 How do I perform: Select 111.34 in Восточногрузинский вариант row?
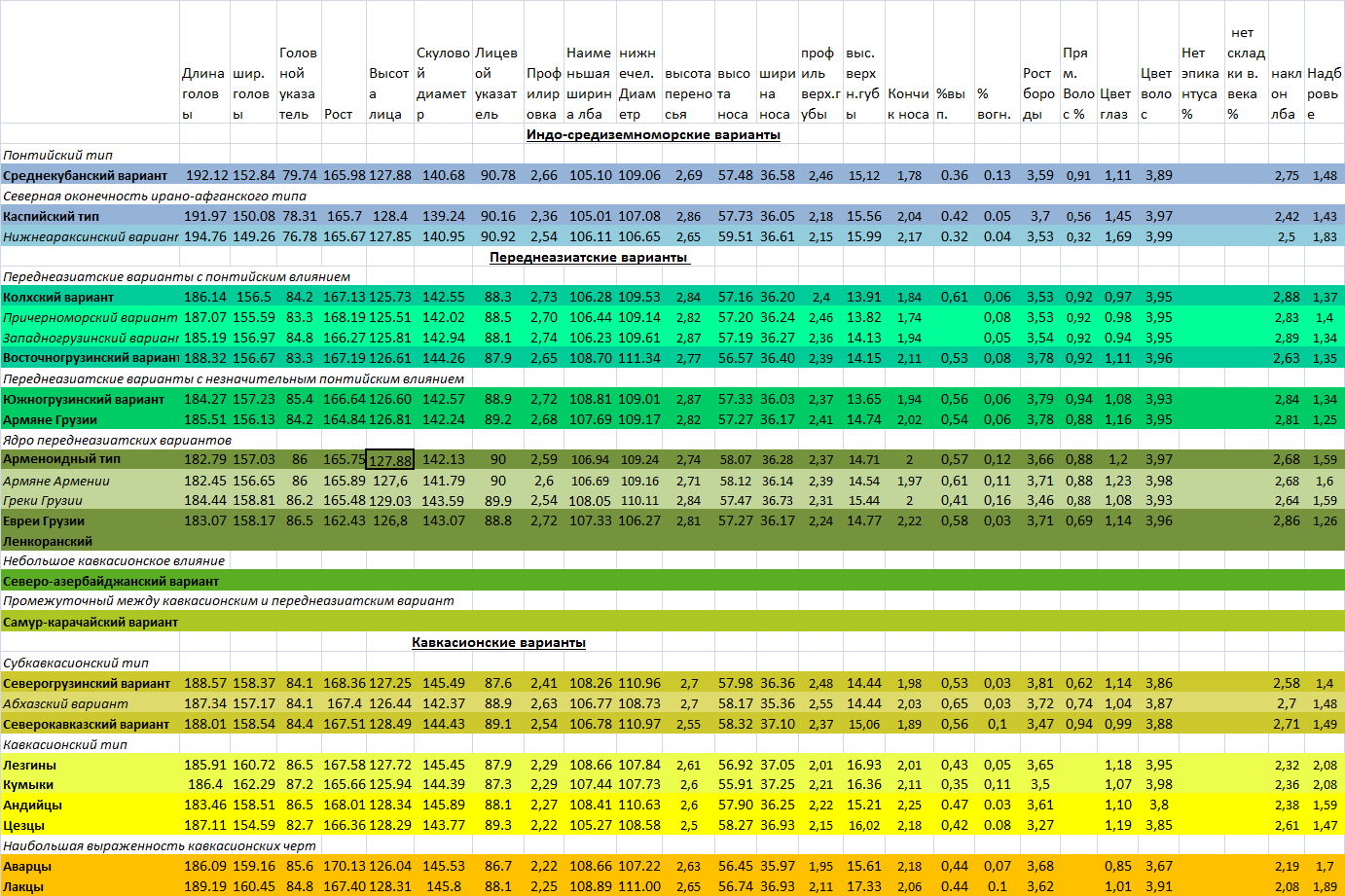coord(639,358)
